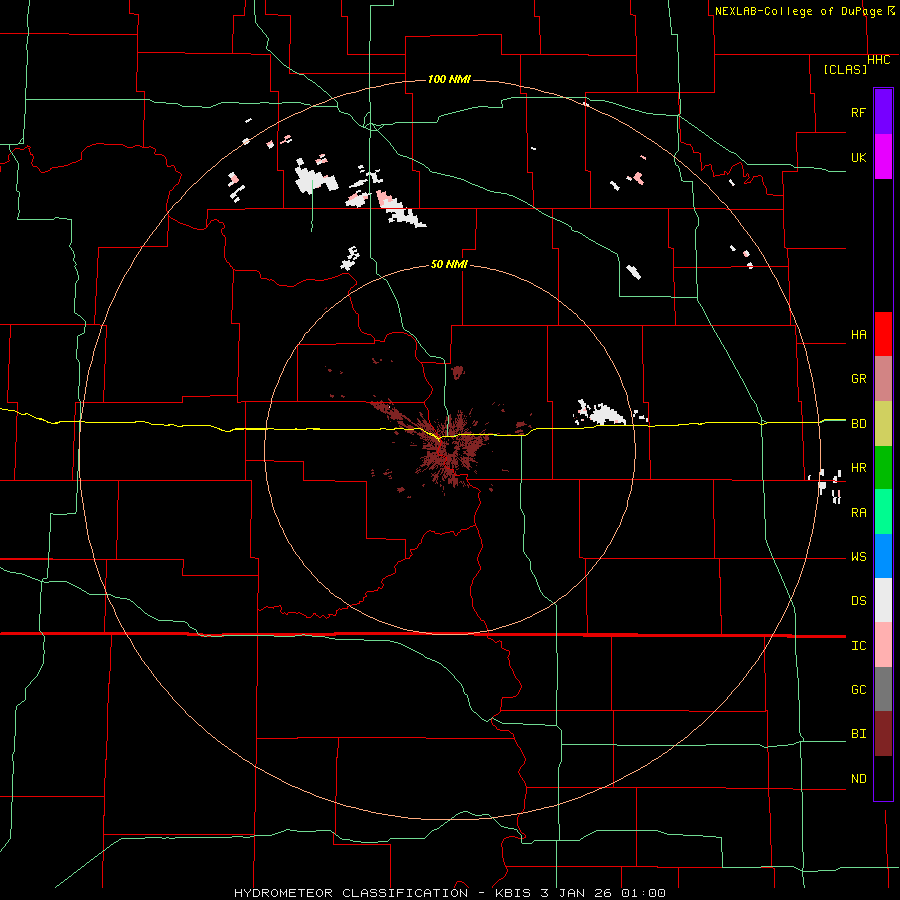Image resolution: width=900 pixels, height=900 pixels.
Task: Click the GC legend label
Action: (x=858, y=690)
